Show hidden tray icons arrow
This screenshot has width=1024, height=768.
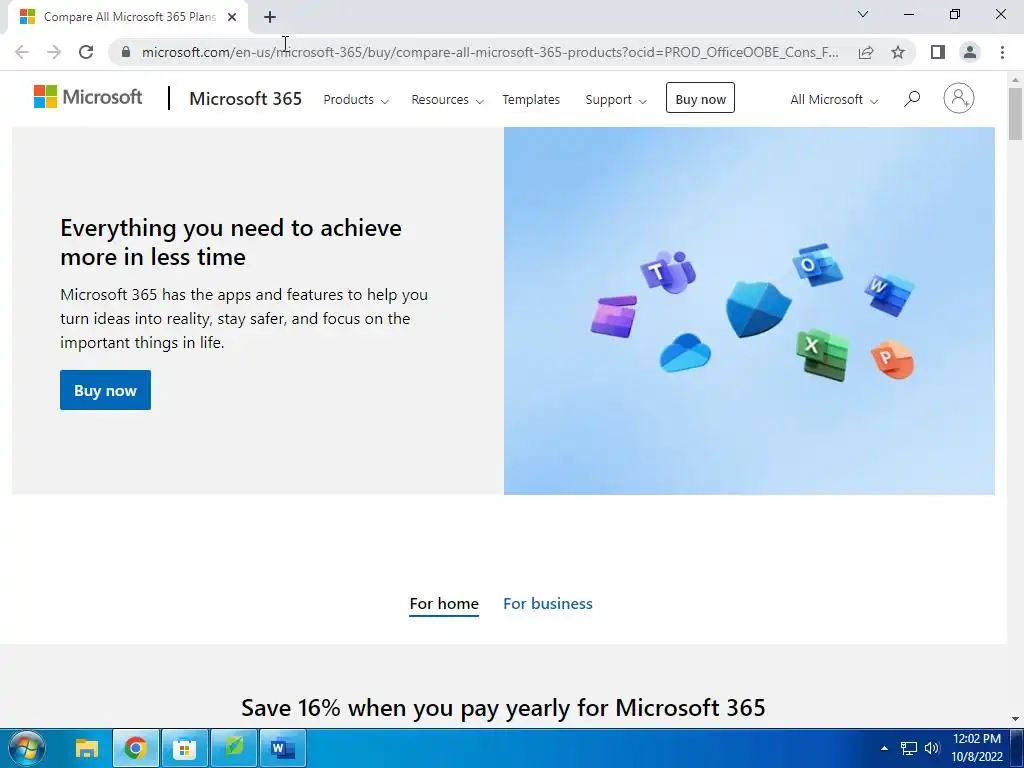point(884,748)
